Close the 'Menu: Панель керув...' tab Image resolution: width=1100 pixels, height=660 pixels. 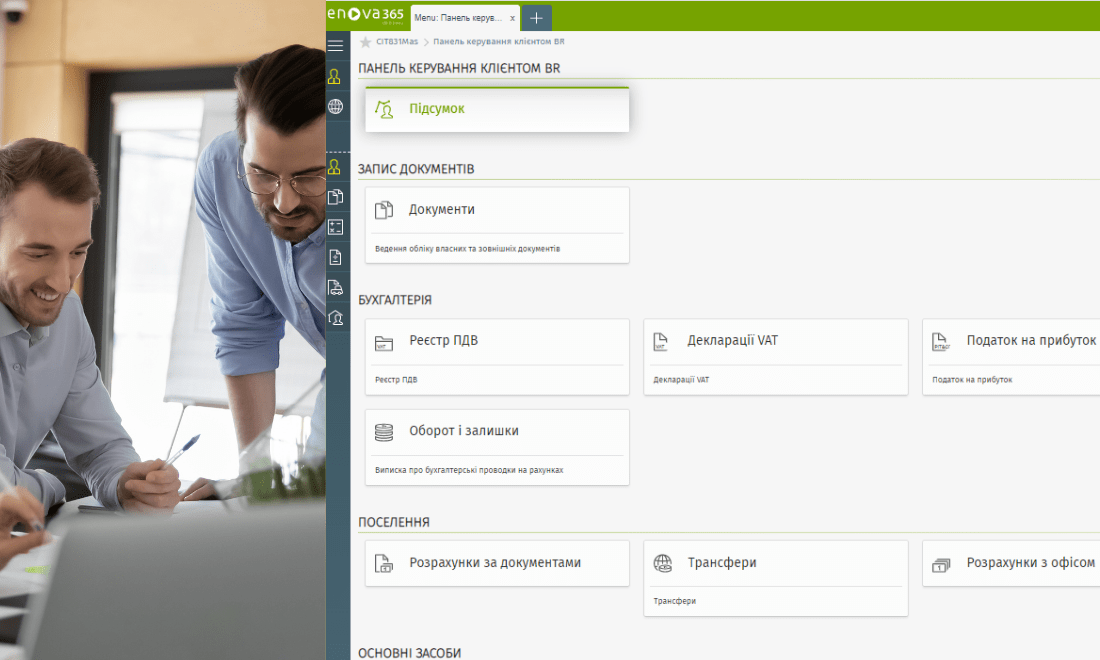point(513,18)
